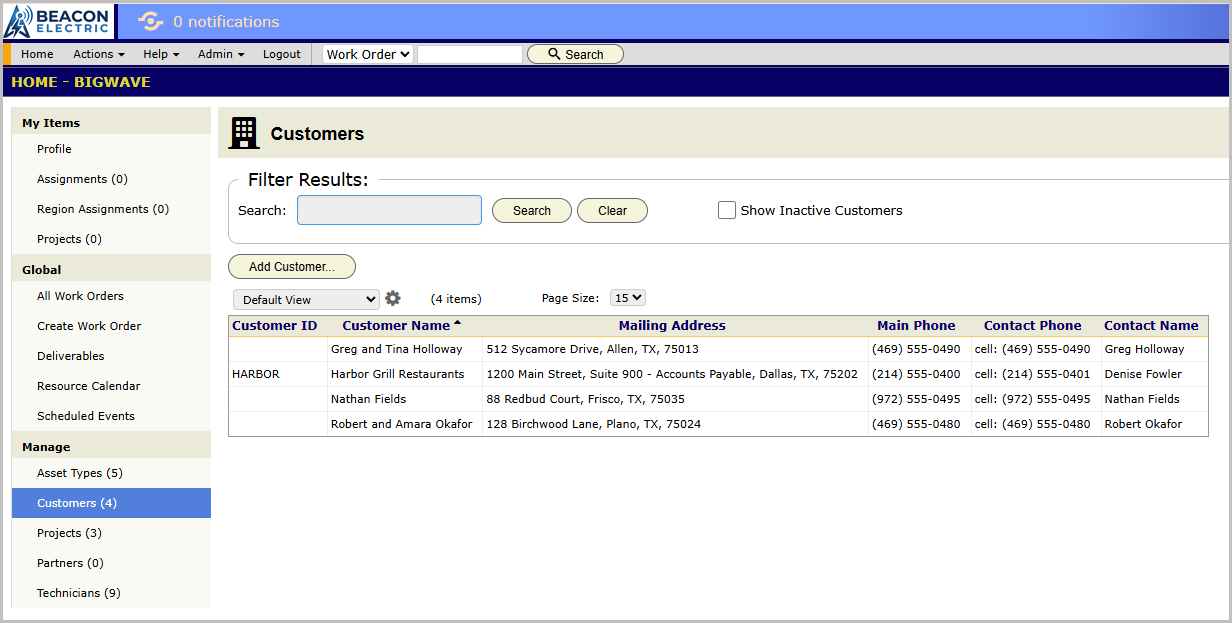Expand the Admin menu
The width and height of the screenshot is (1232, 623).
click(x=221, y=54)
